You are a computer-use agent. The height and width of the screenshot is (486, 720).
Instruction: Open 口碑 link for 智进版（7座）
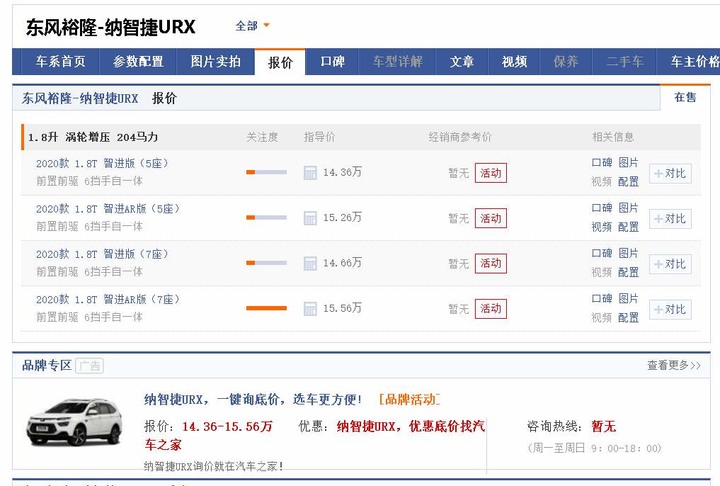[602, 253]
